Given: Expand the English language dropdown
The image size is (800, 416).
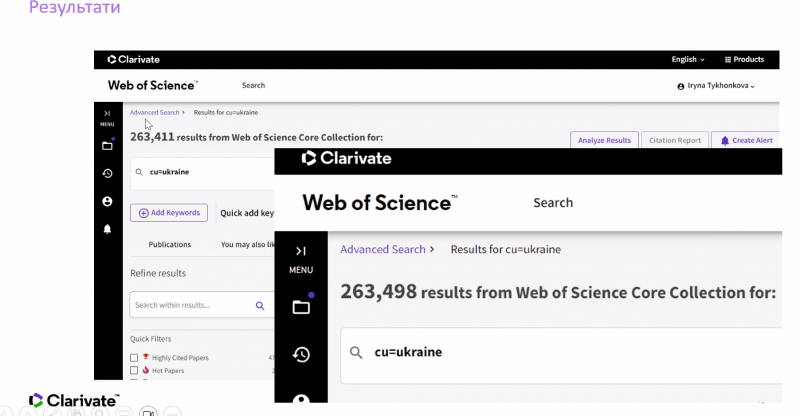Looking at the screenshot, I should tap(688, 59).
